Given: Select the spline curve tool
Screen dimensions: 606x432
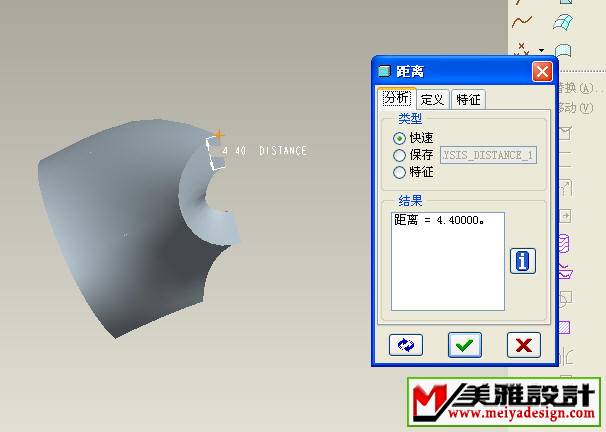Looking at the screenshot, I should [x=522, y=22].
